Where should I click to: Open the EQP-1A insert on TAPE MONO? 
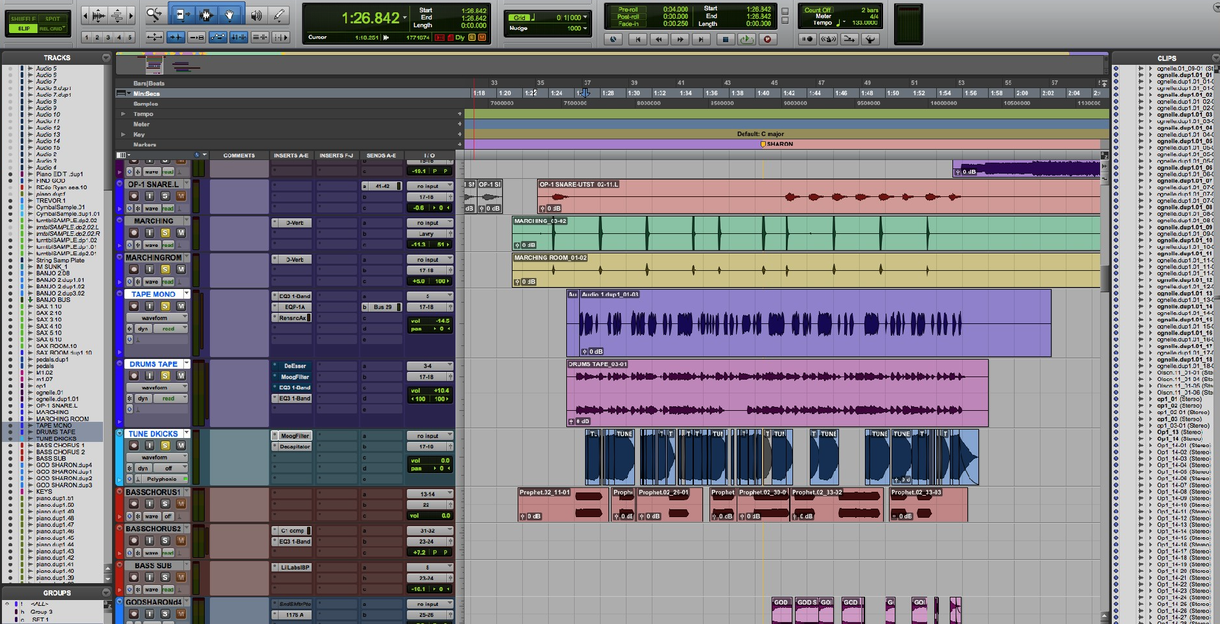(295, 307)
